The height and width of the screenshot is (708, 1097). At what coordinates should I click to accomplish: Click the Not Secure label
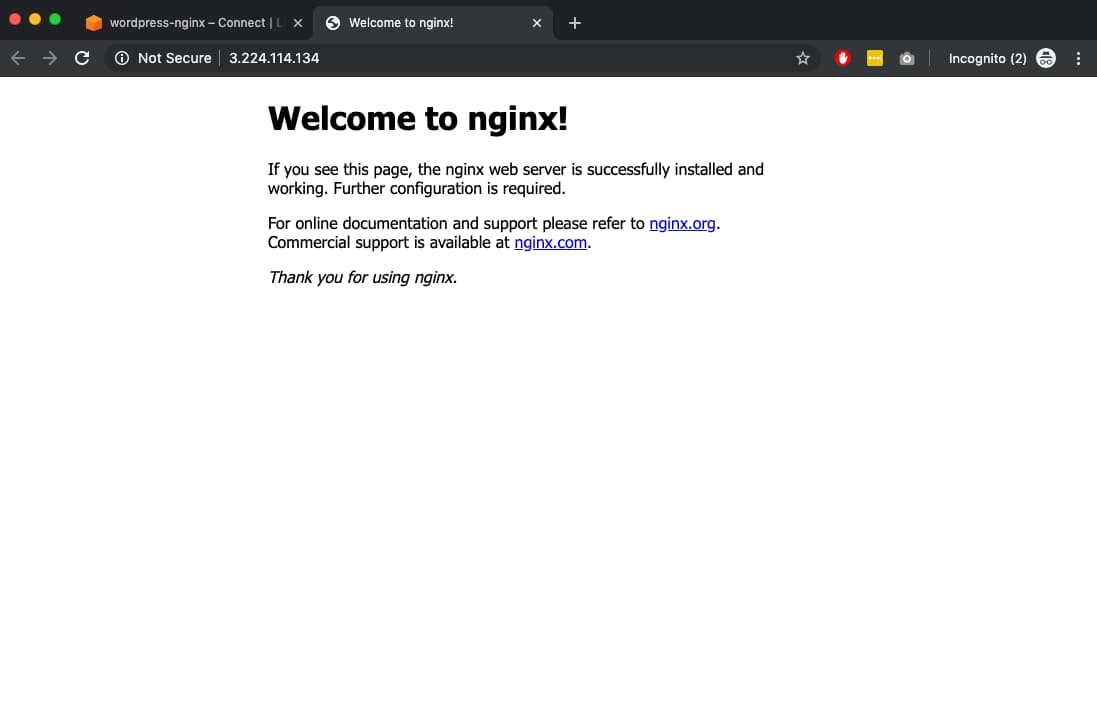174,58
